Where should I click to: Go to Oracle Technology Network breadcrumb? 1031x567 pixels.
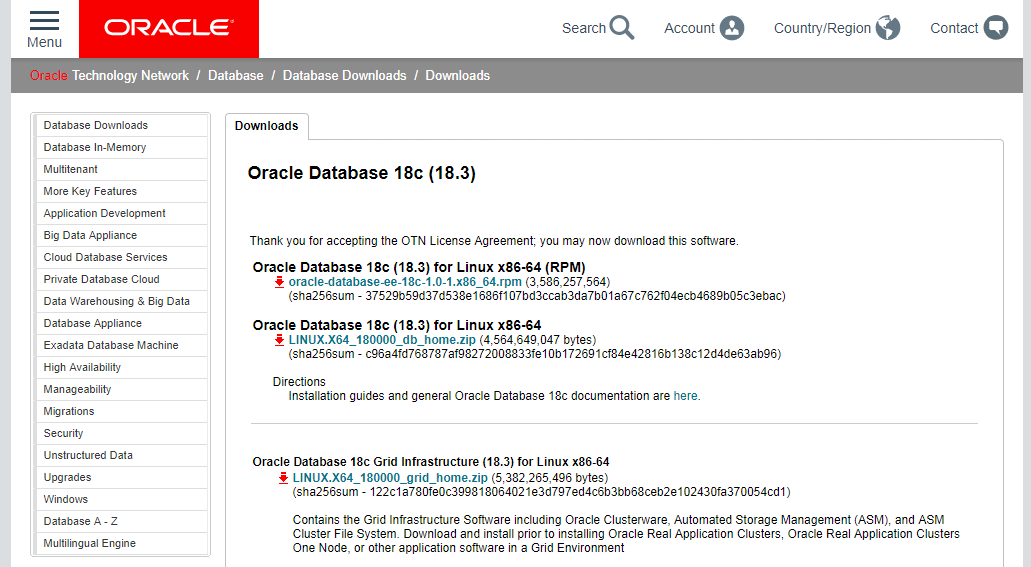tap(109, 76)
